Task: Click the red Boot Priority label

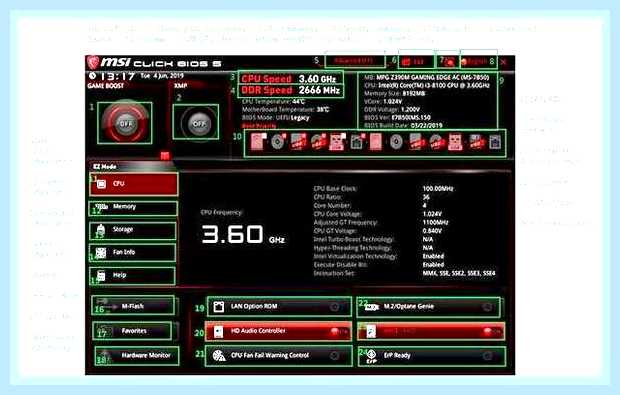Action: [x=259, y=126]
